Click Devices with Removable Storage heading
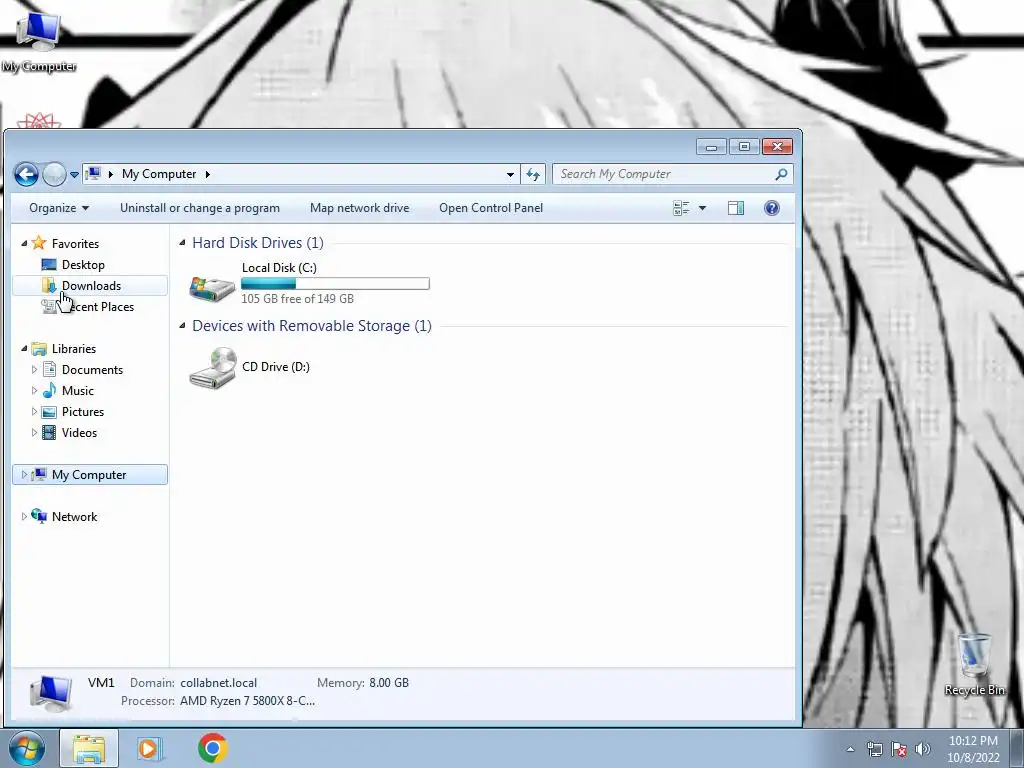The width and height of the screenshot is (1024, 768). pos(312,326)
